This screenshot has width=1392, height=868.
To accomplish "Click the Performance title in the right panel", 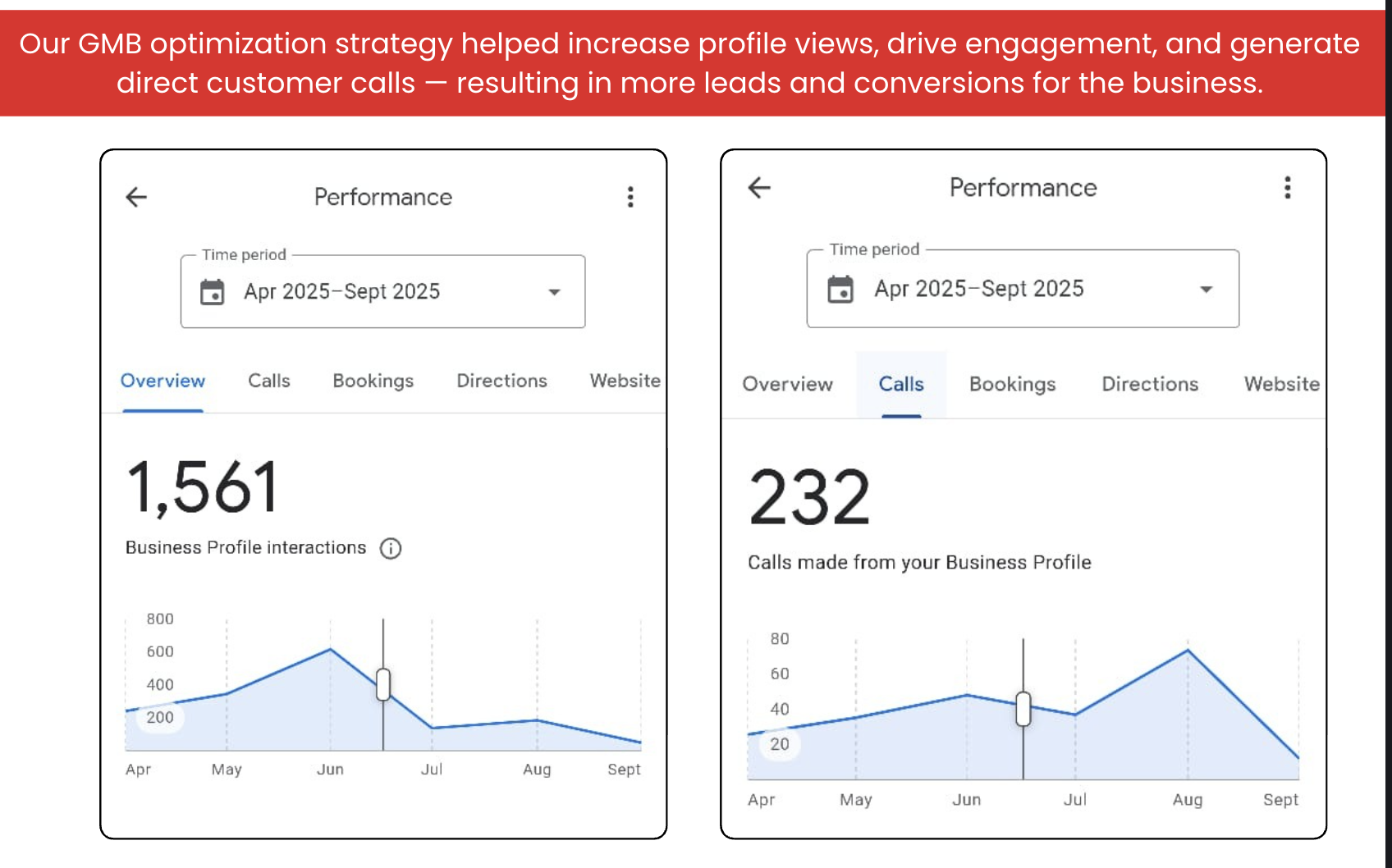I will pos(1023,188).
